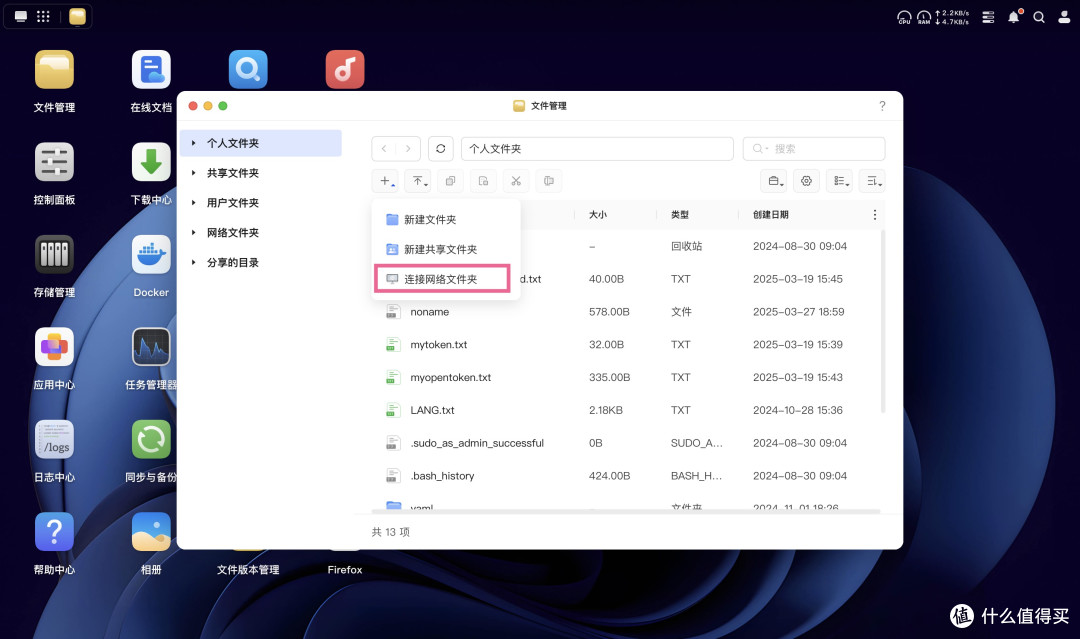Open 任务管理器 desktop icon
This screenshot has width=1080, height=639.
click(151, 347)
